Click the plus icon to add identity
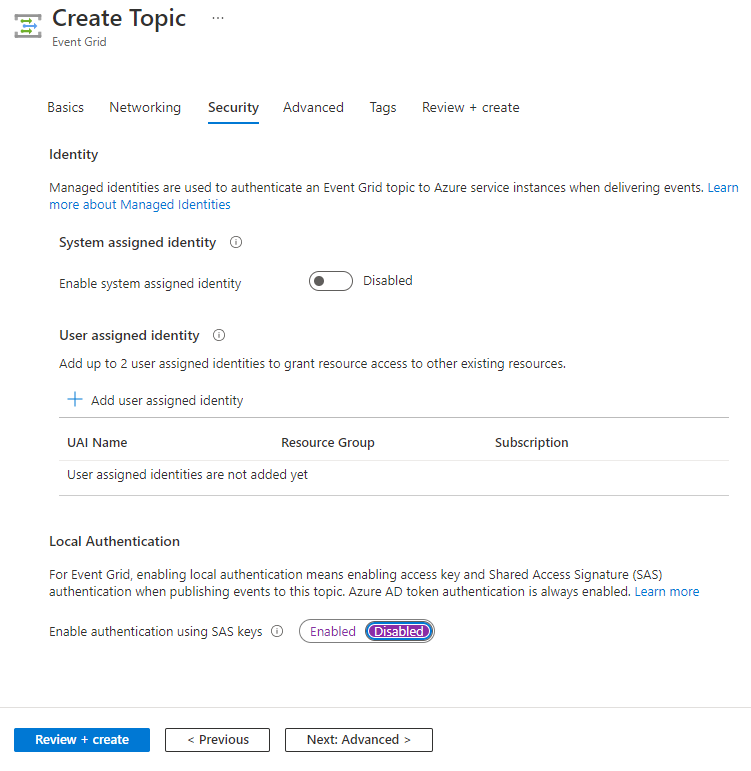This screenshot has width=751, height=771. [75, 400]
